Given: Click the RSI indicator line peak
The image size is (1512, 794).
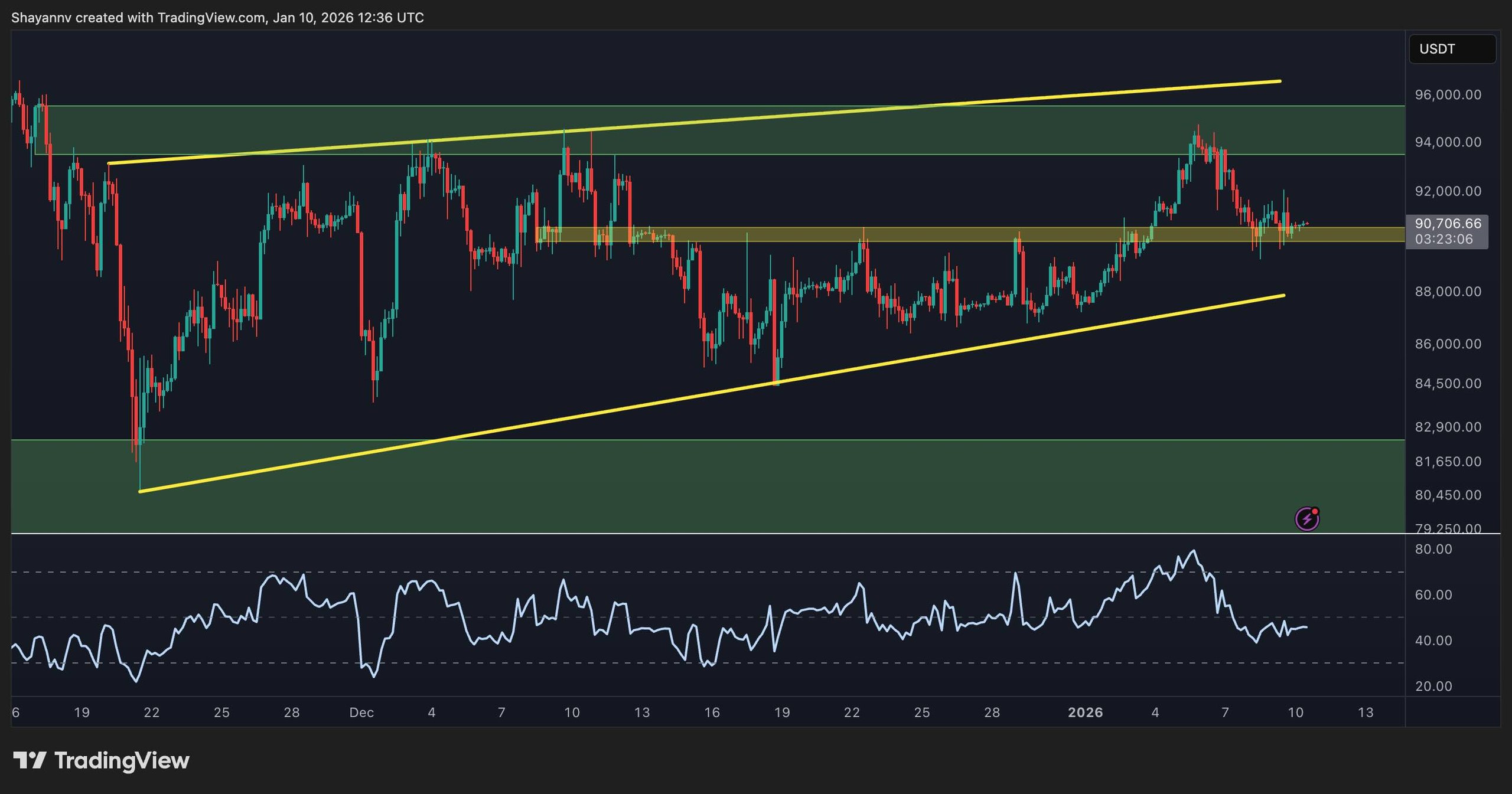Looking at the screenshot, I should (x=1194, y=551).
